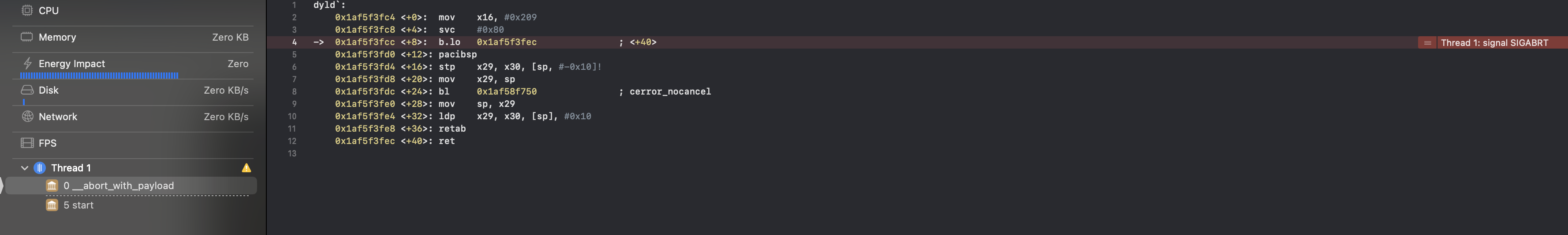The width and height of the screenshot is (1568, 235).
Task: Select the FPS filmstrip icon
Action: coord(27,143)
